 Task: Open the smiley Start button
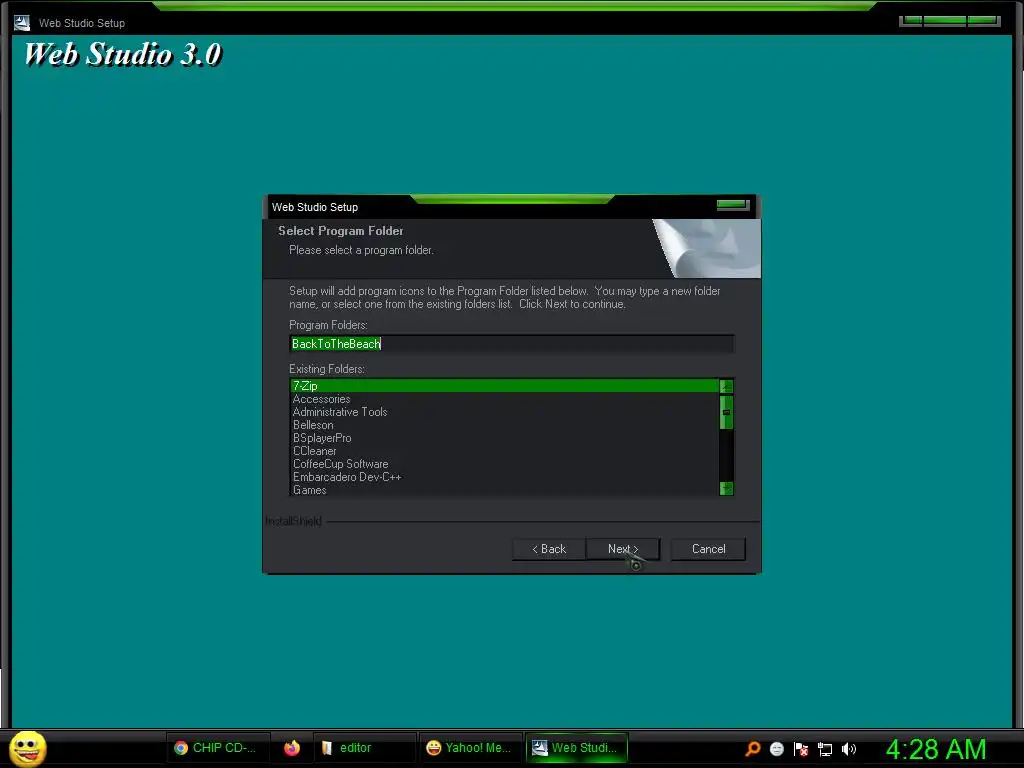27,748
